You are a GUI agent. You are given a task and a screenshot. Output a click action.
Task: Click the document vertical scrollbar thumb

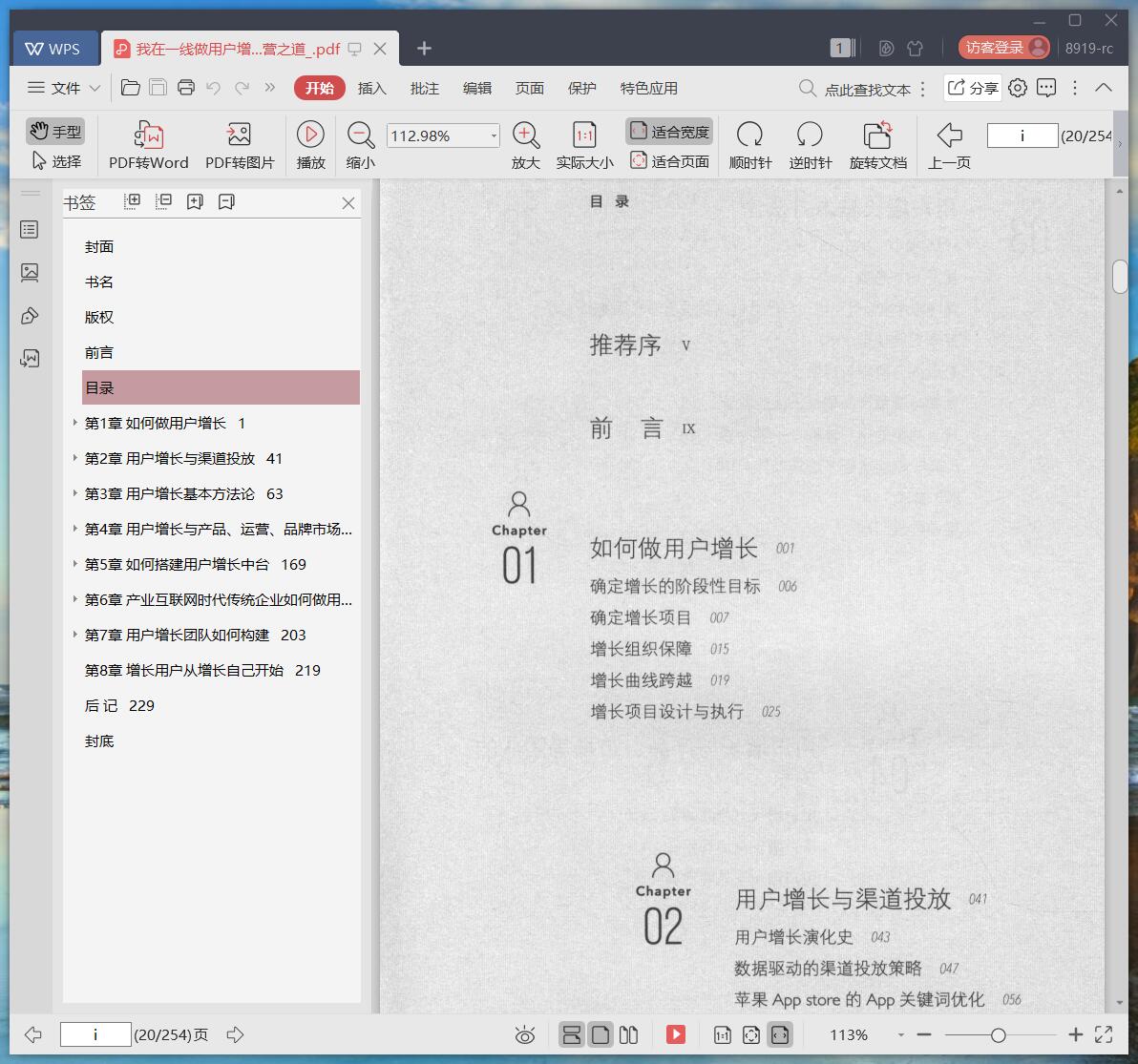1120,277
